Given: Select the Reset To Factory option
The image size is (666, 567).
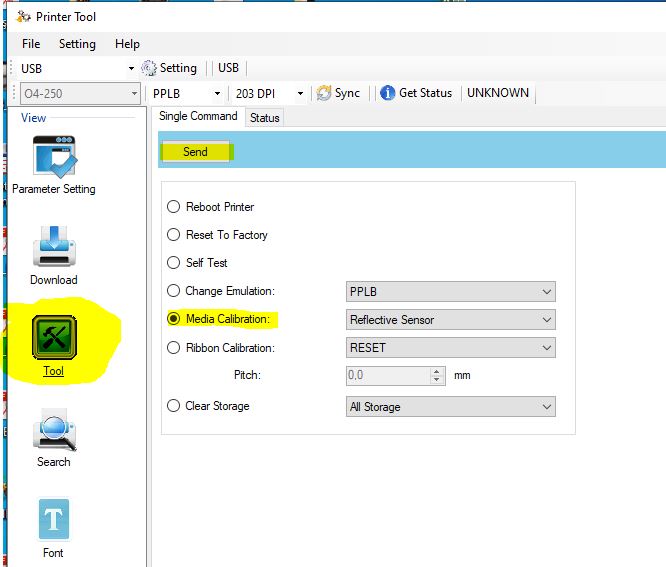Looking at the screenshot, I should click(173, 235).
